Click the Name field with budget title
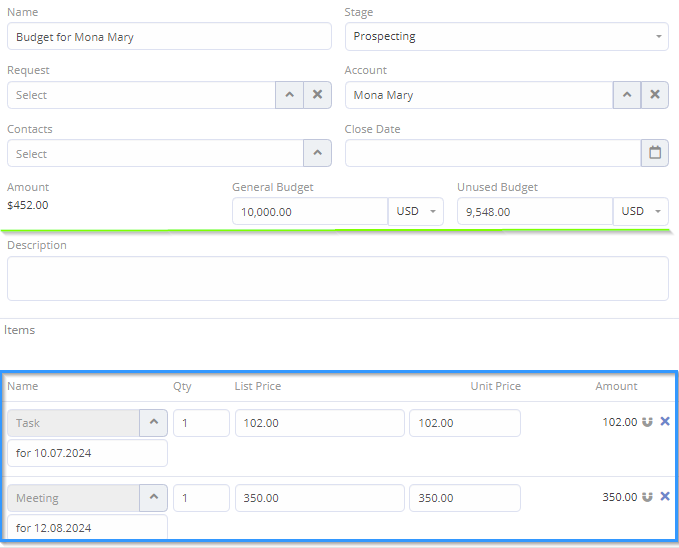Screen dimensions: 679x548 click(168, 37)
